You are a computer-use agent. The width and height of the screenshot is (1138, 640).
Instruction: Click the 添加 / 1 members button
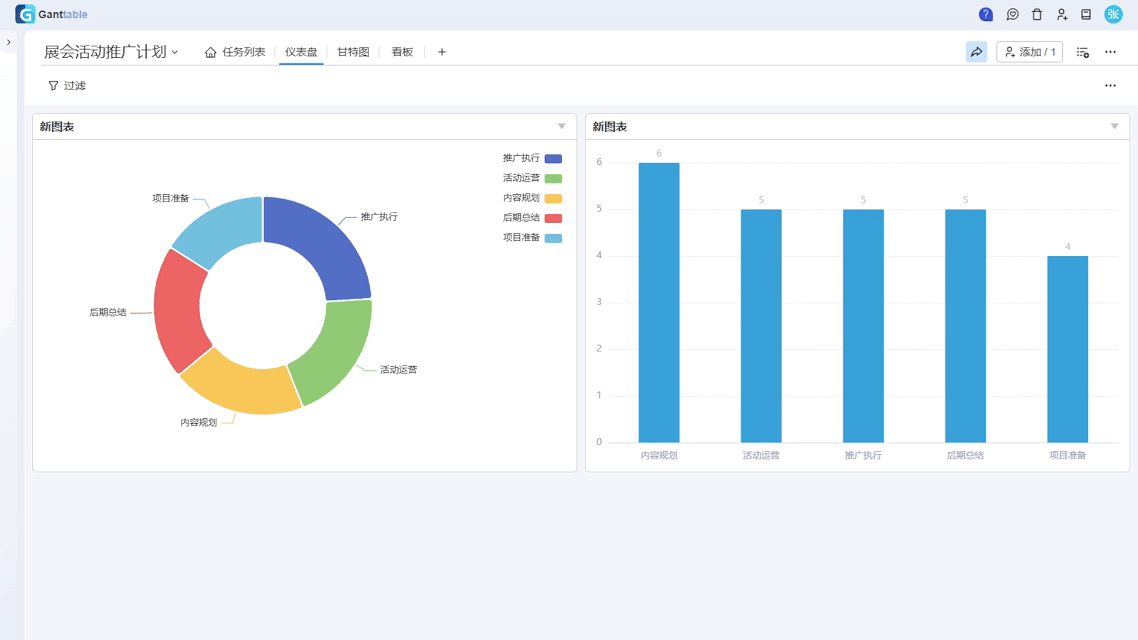[x=1029, y=52]
